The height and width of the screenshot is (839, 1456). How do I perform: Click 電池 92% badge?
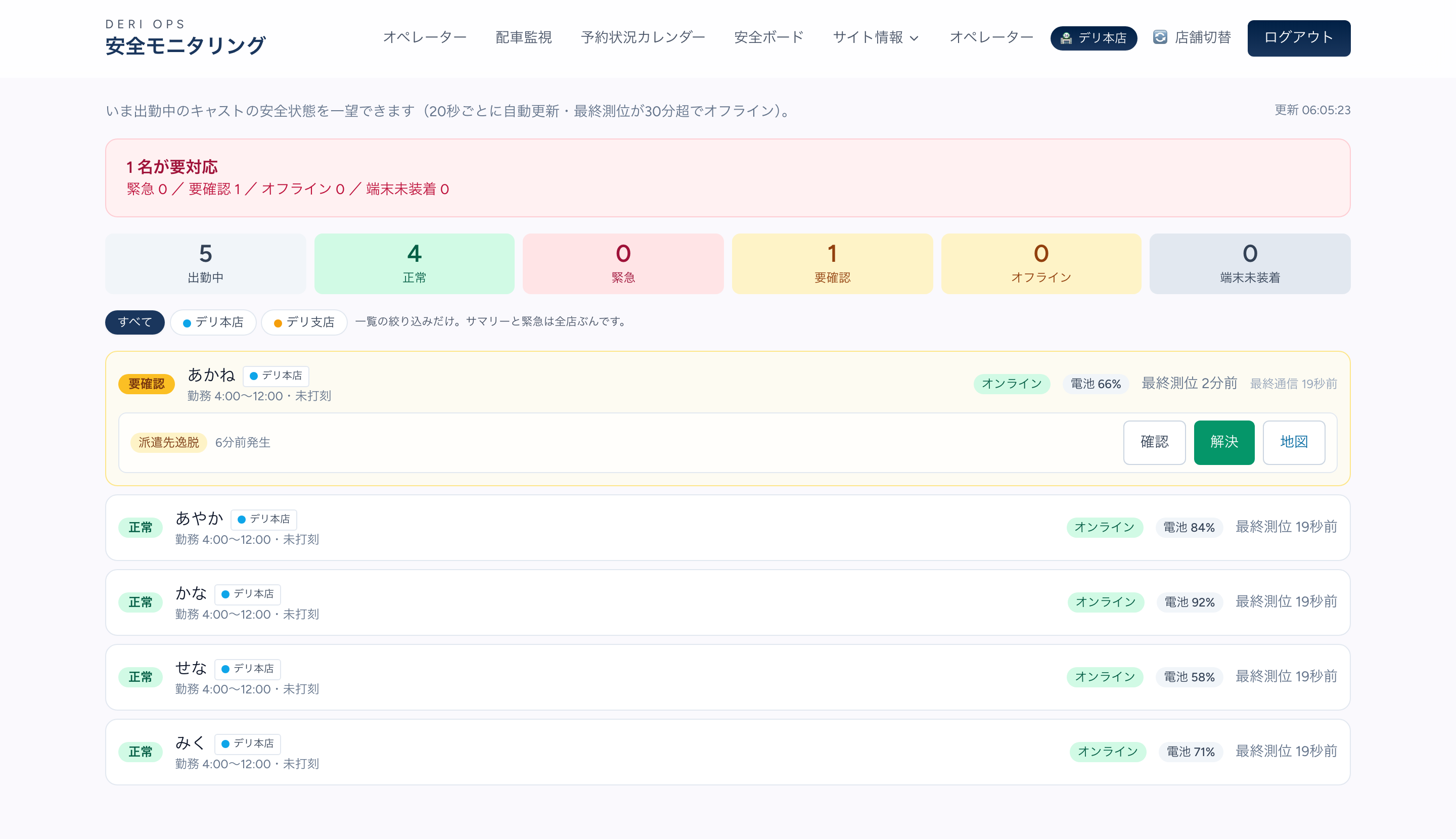pyautogui.click(x=1190, y=602)
